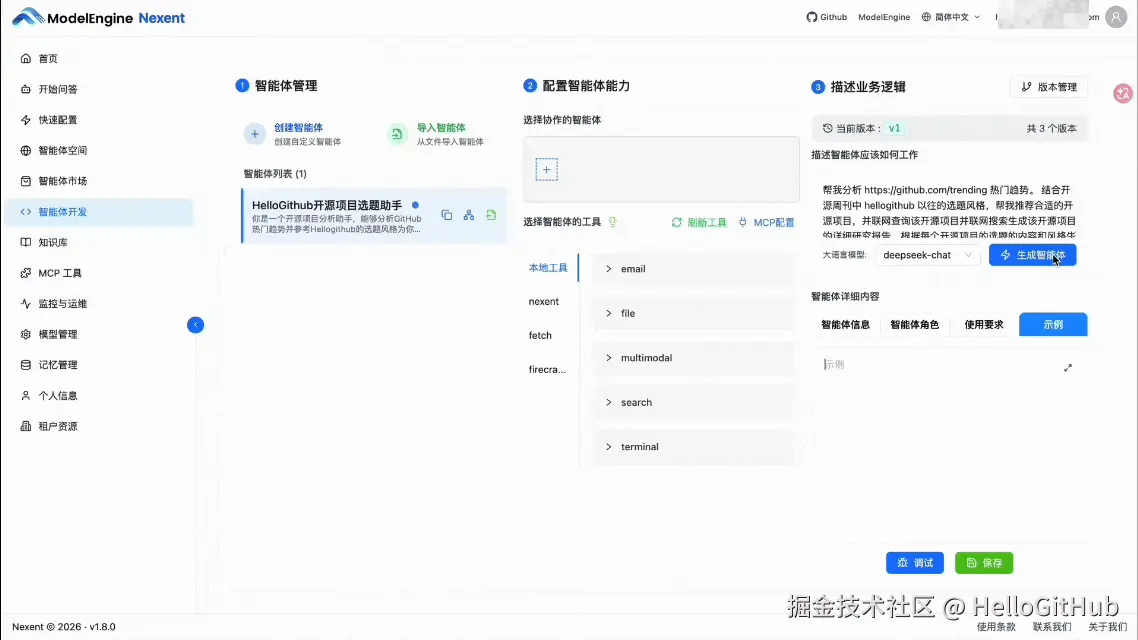Open MCP配置 settings
Screen dimensions: 1138x640
click(766, 223)
